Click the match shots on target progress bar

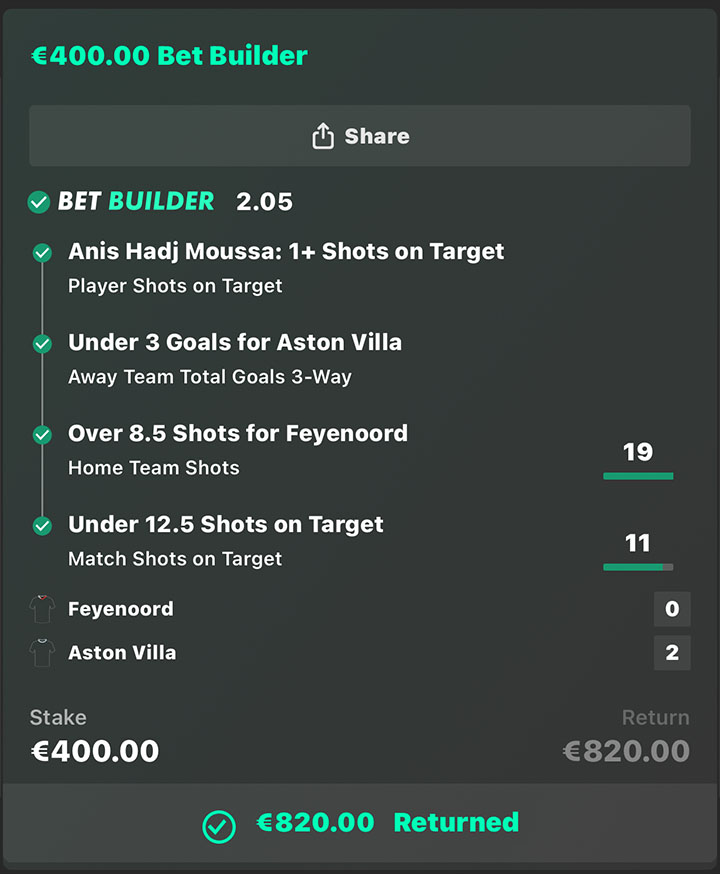[638, 567]
